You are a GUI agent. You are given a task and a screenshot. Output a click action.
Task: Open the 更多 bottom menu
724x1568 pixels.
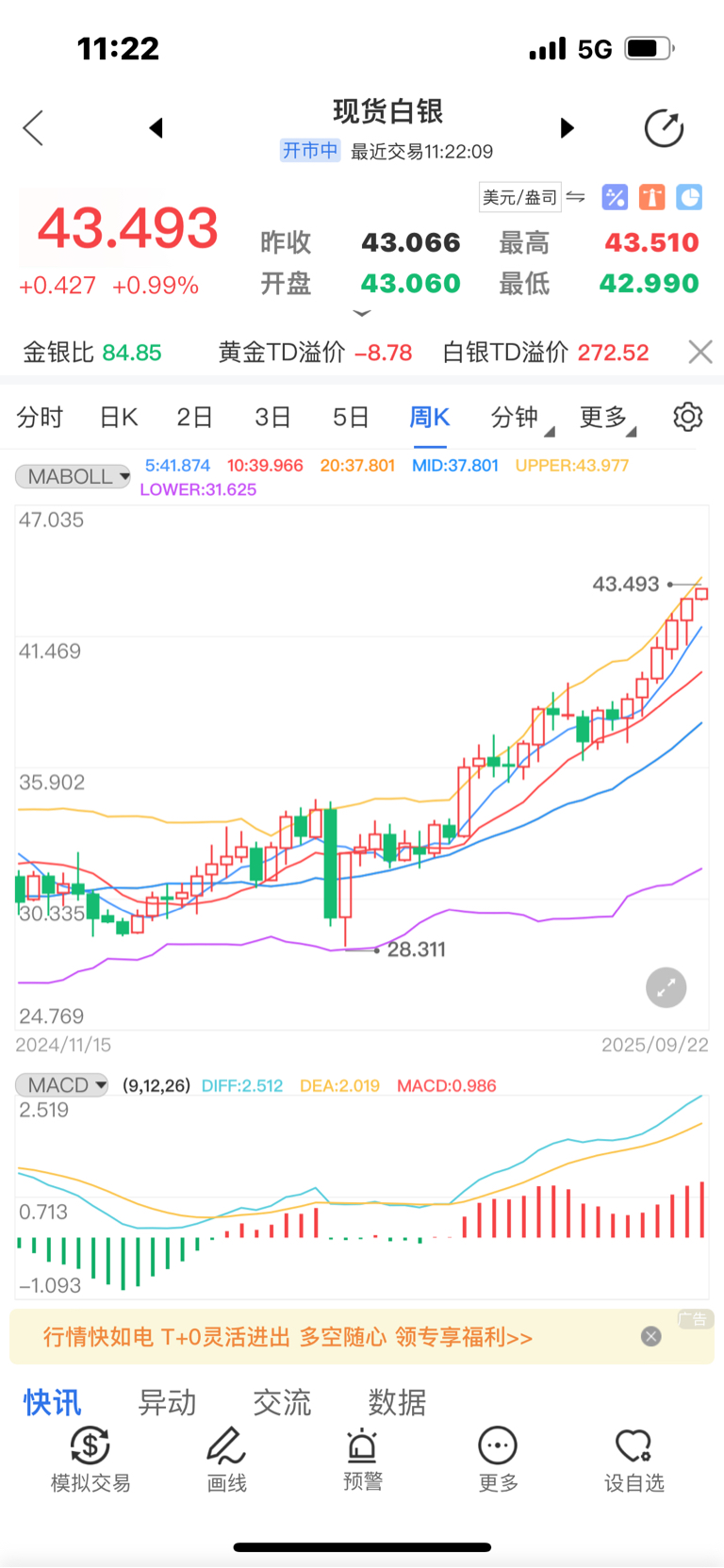pos(498,1460)
